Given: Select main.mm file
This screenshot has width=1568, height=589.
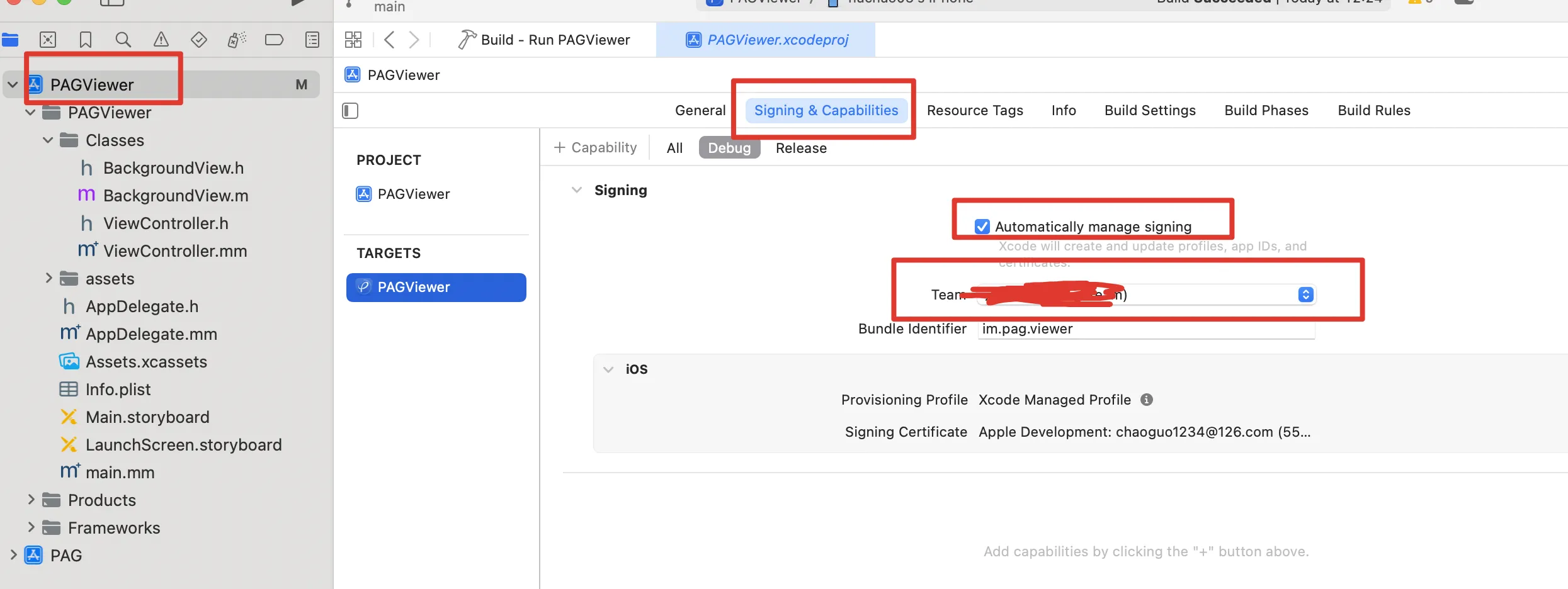Looking at the screenshot, I should (x=120, y=473).
